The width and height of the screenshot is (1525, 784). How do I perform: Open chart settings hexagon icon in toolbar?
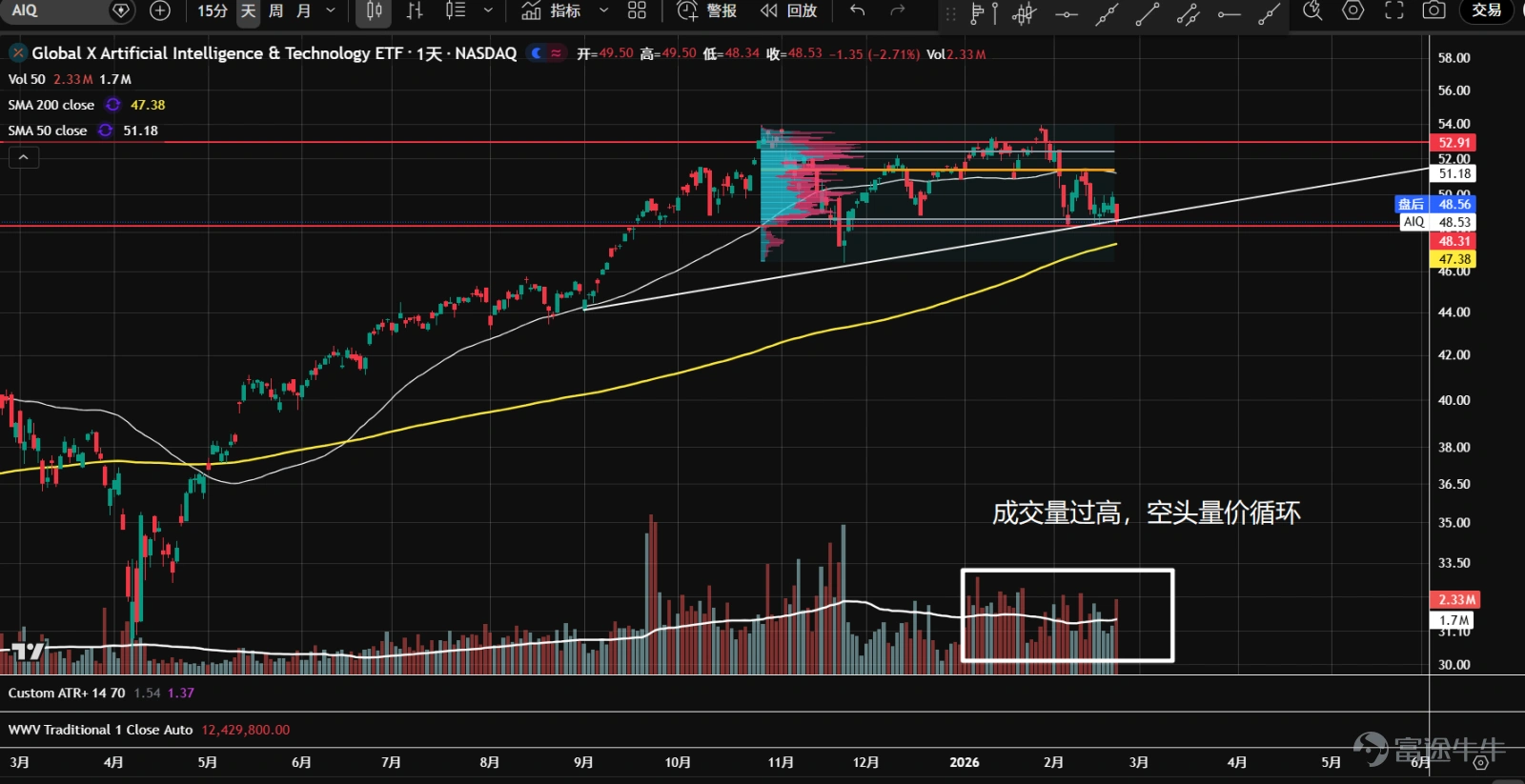click(x=1353, y=10)
